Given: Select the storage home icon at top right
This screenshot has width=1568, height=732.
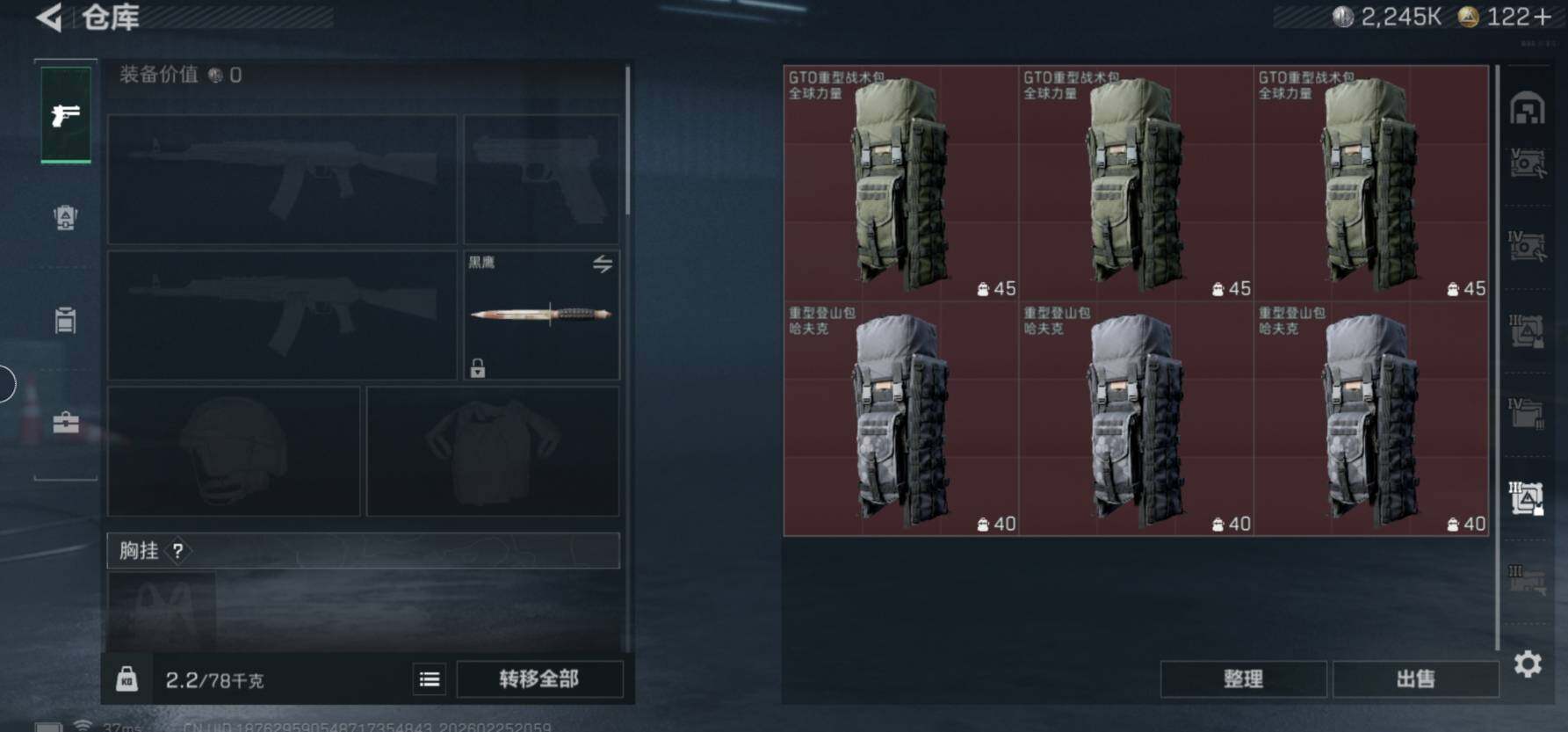Looking at the screenshot, I should (x=1528, y=109).
